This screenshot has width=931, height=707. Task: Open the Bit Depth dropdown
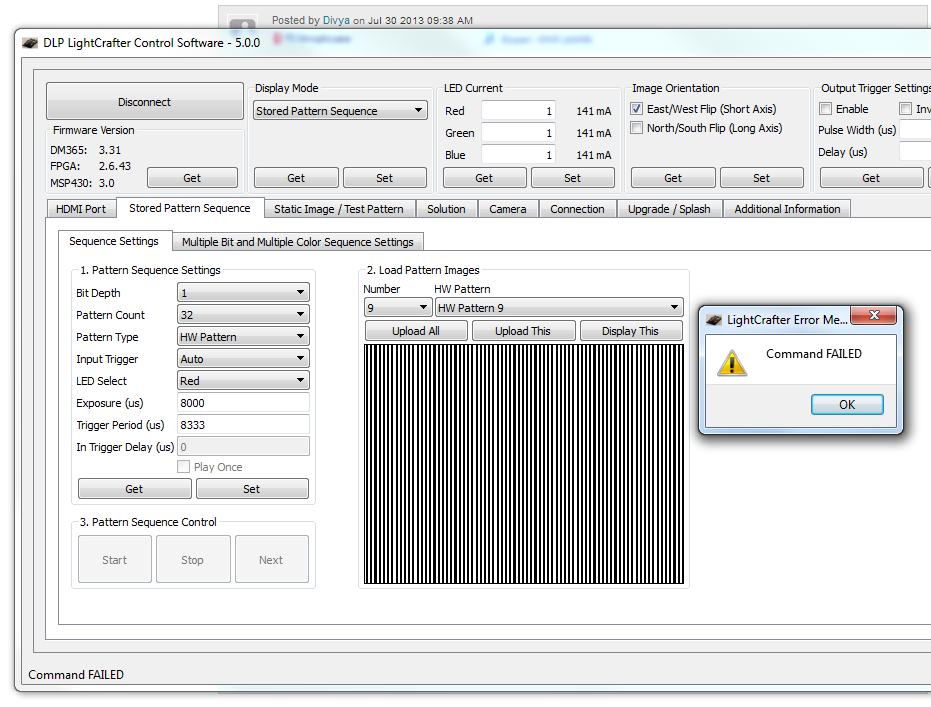click(243, 293)
